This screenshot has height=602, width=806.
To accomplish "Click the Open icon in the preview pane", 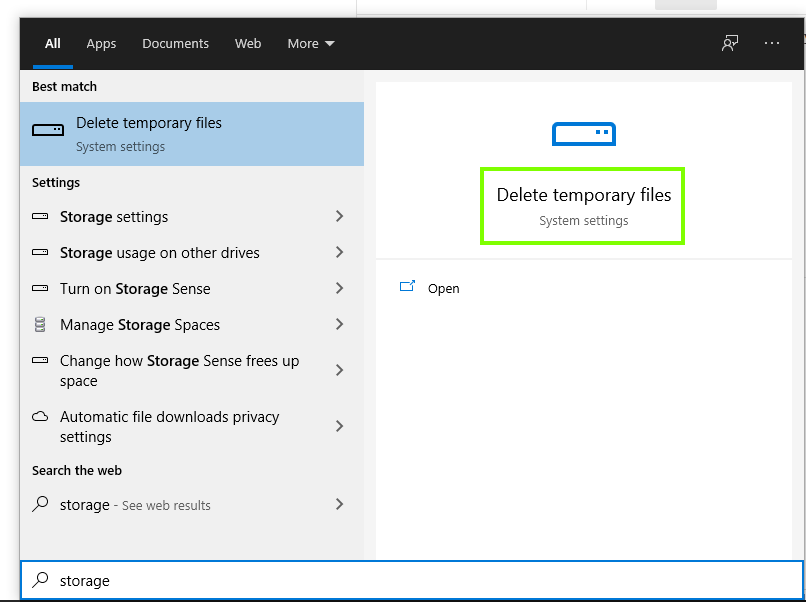I will (408, 287).
